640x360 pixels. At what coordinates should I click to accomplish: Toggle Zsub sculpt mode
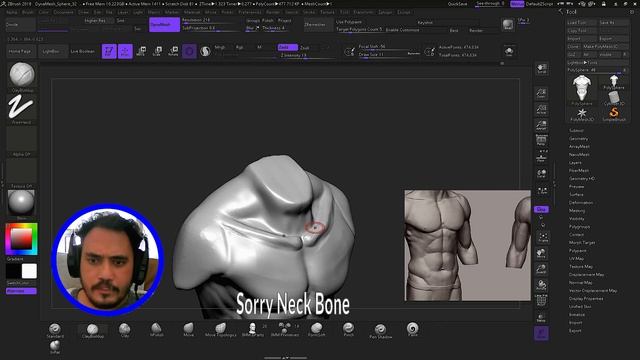click(304, 48)
